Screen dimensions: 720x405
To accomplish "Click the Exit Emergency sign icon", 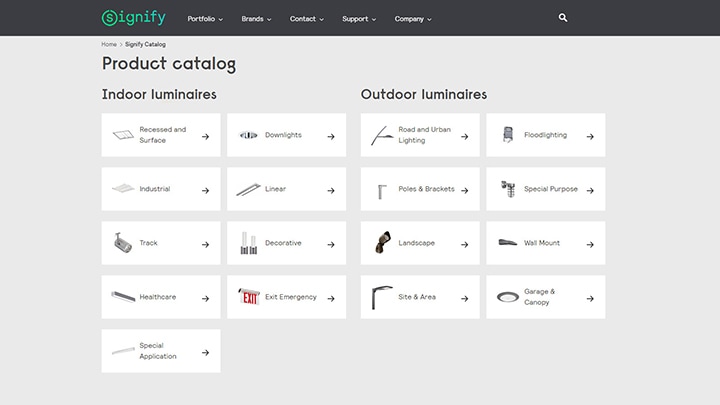I will click(x=248, y=297).
